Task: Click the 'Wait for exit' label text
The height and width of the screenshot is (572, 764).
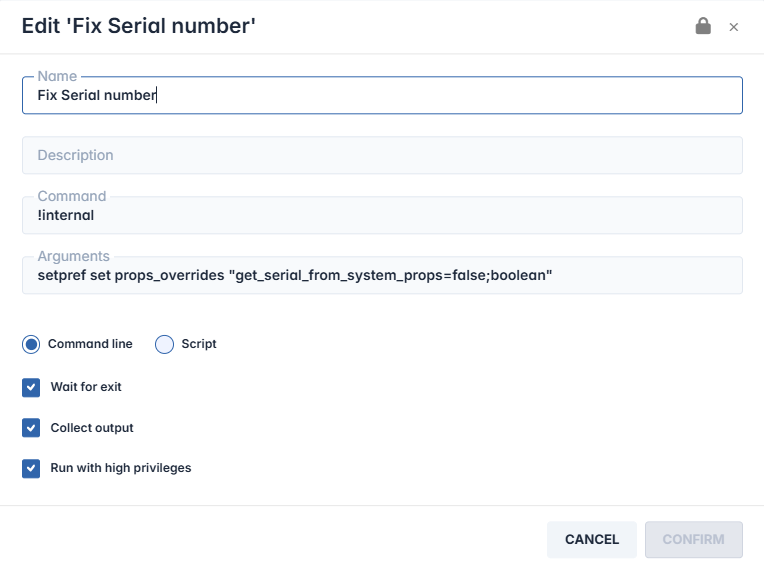Action: 86,387
